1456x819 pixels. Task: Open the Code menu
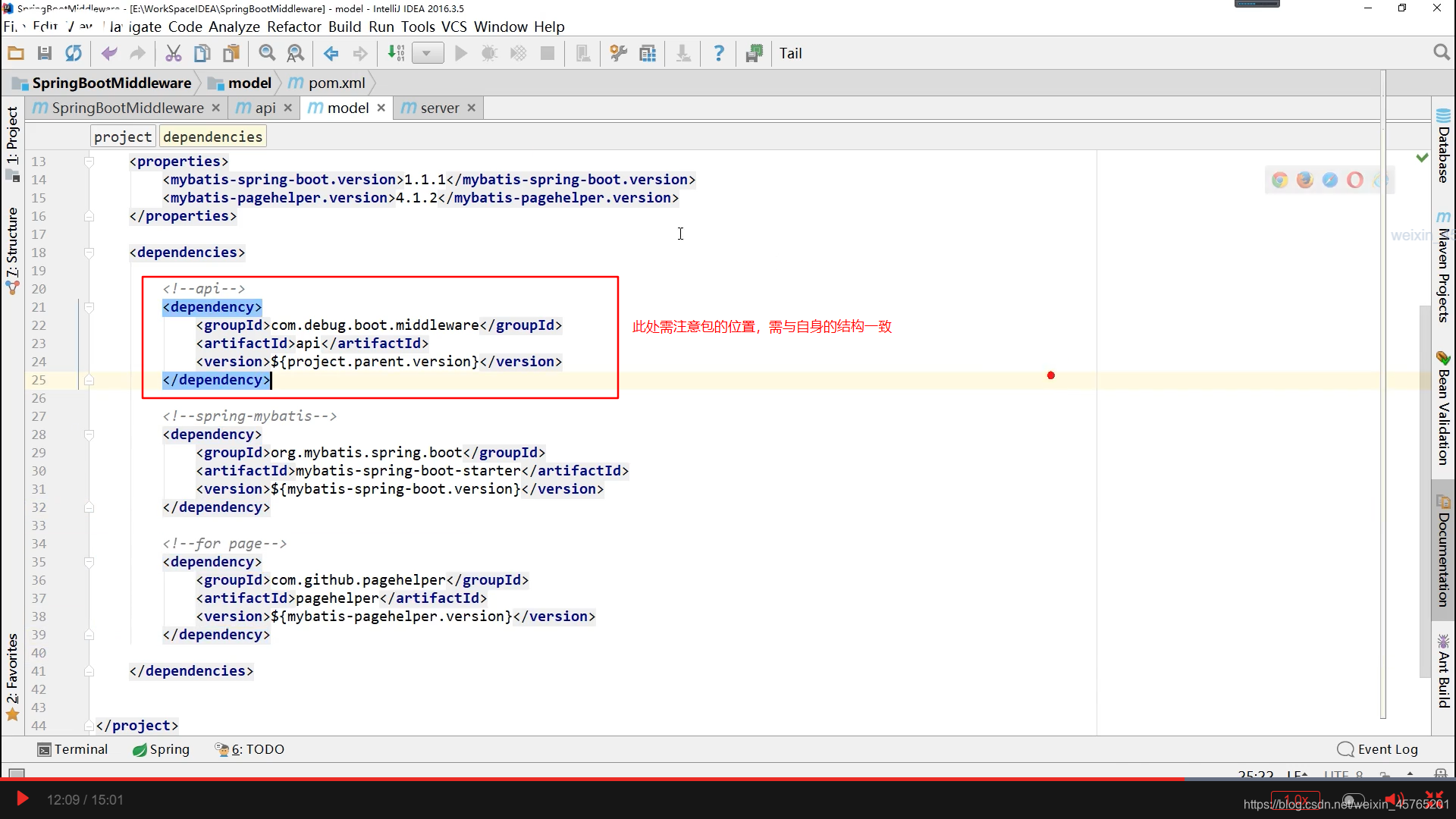click(x=185, y=27)
